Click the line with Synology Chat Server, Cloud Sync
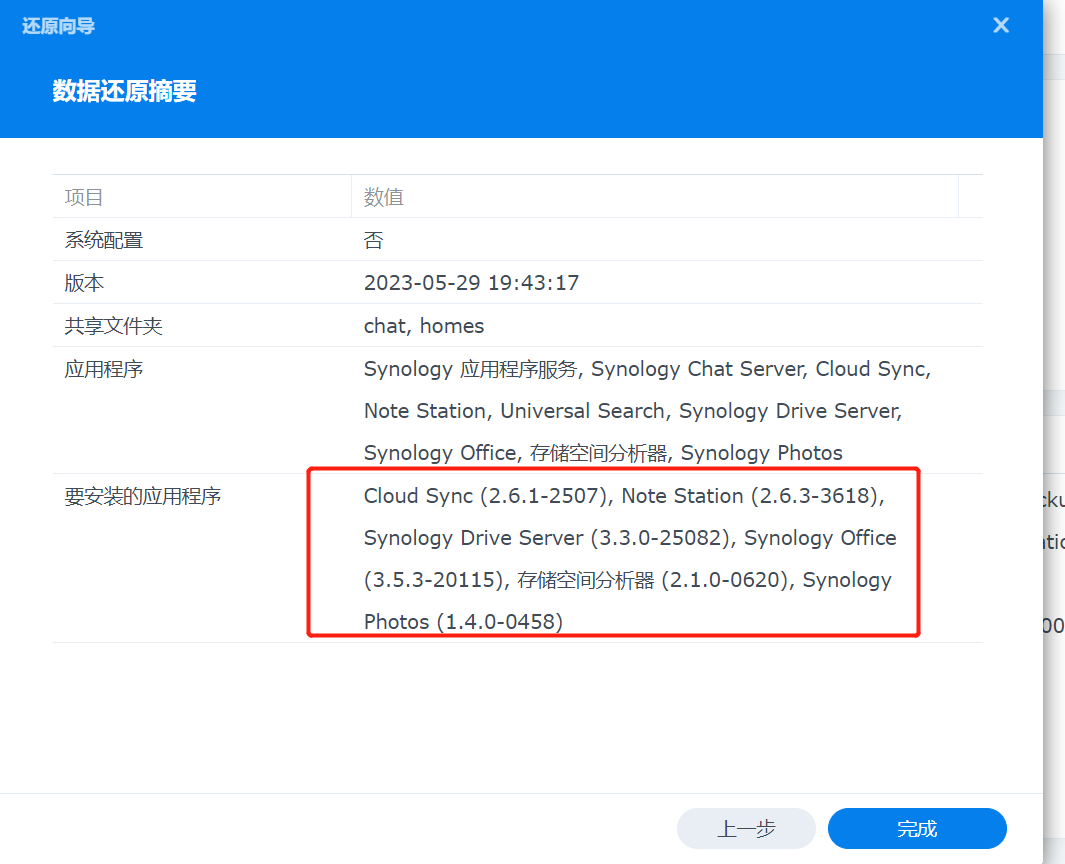1065x864 pixels. coord(647,369)
